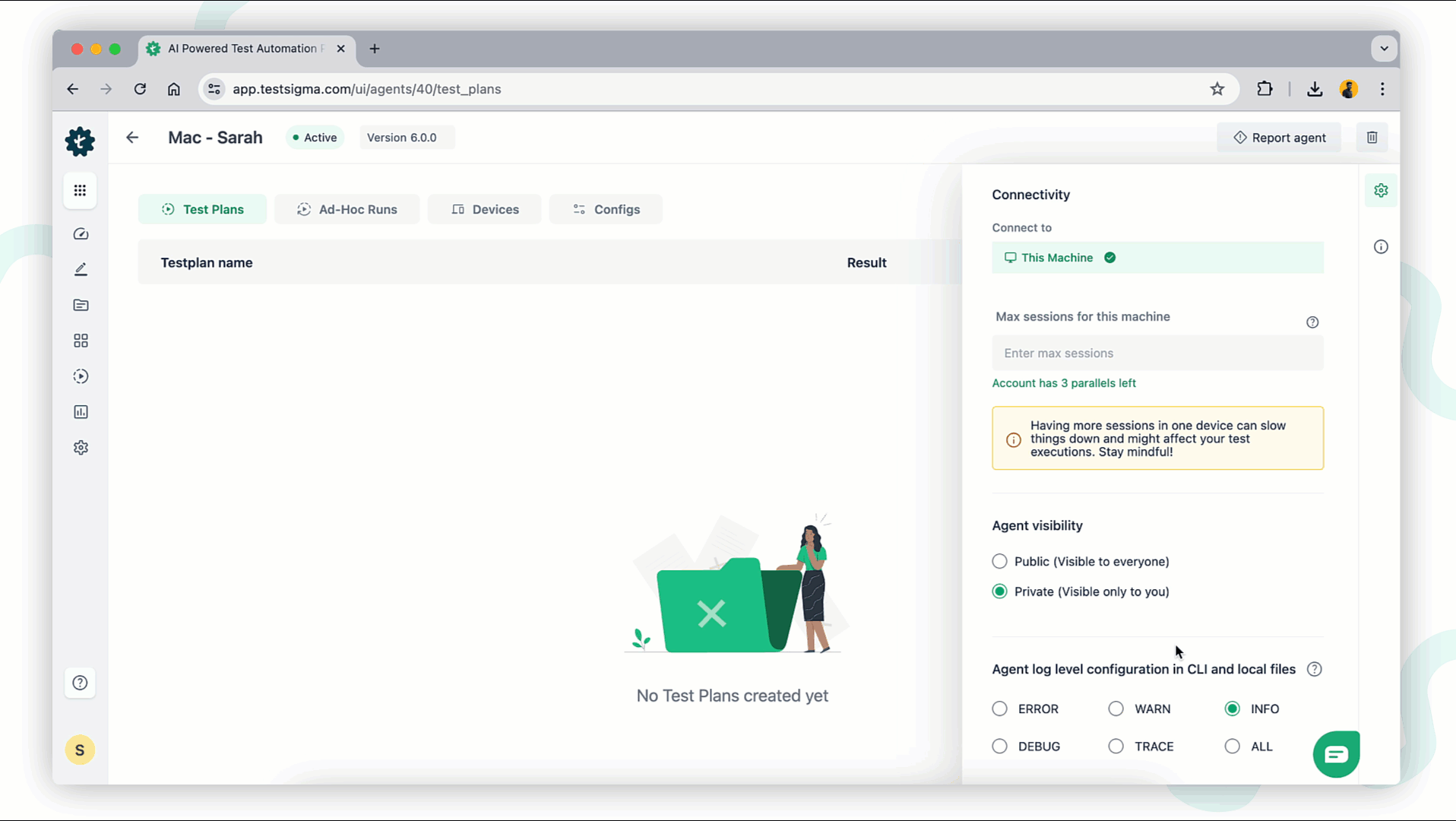This screenshot has height=821, width=1456.
Task: Expand the Chrome tab search dropdown
Action: click(x=1384, y=49)
